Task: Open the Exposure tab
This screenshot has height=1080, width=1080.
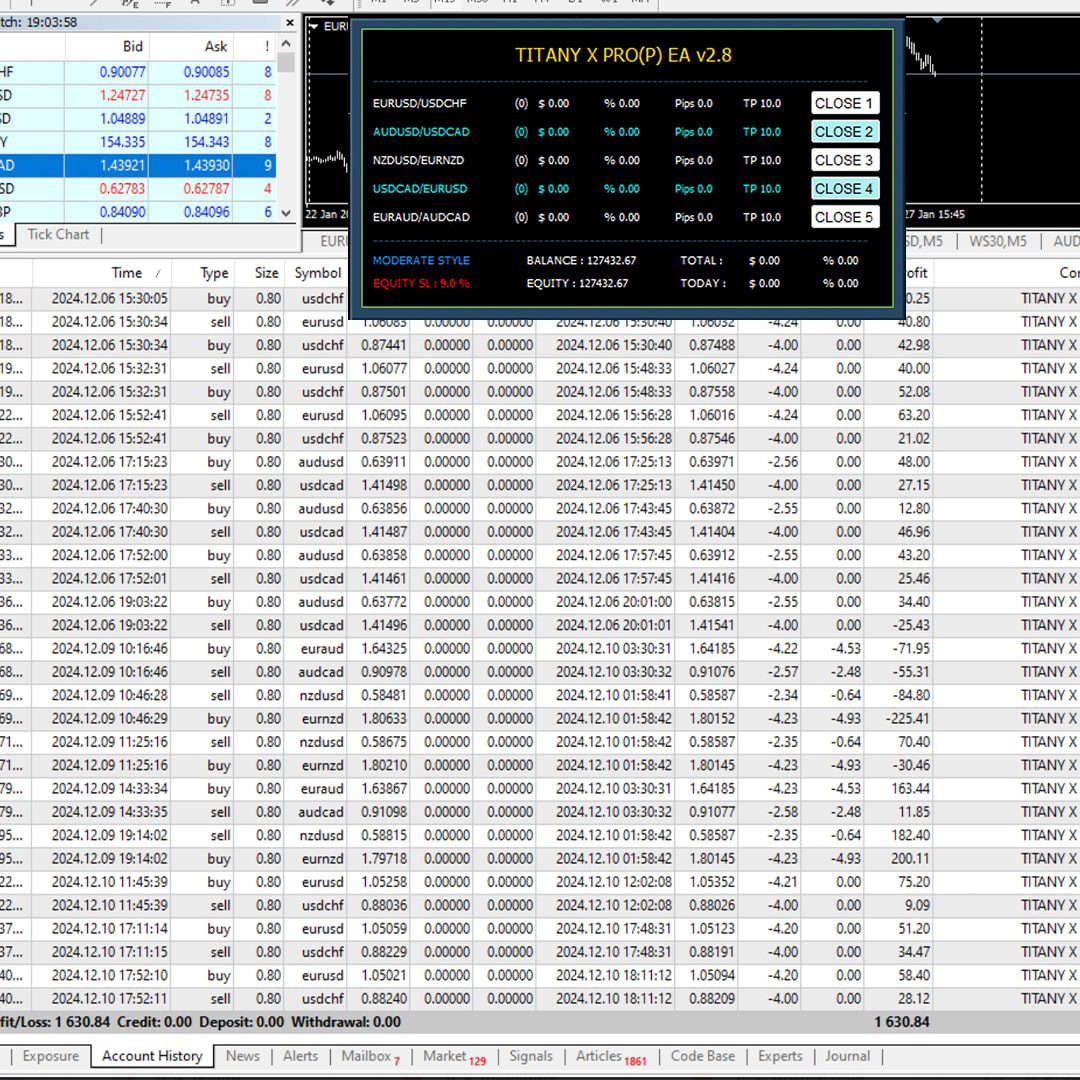Action: [x=50, y=1056]
